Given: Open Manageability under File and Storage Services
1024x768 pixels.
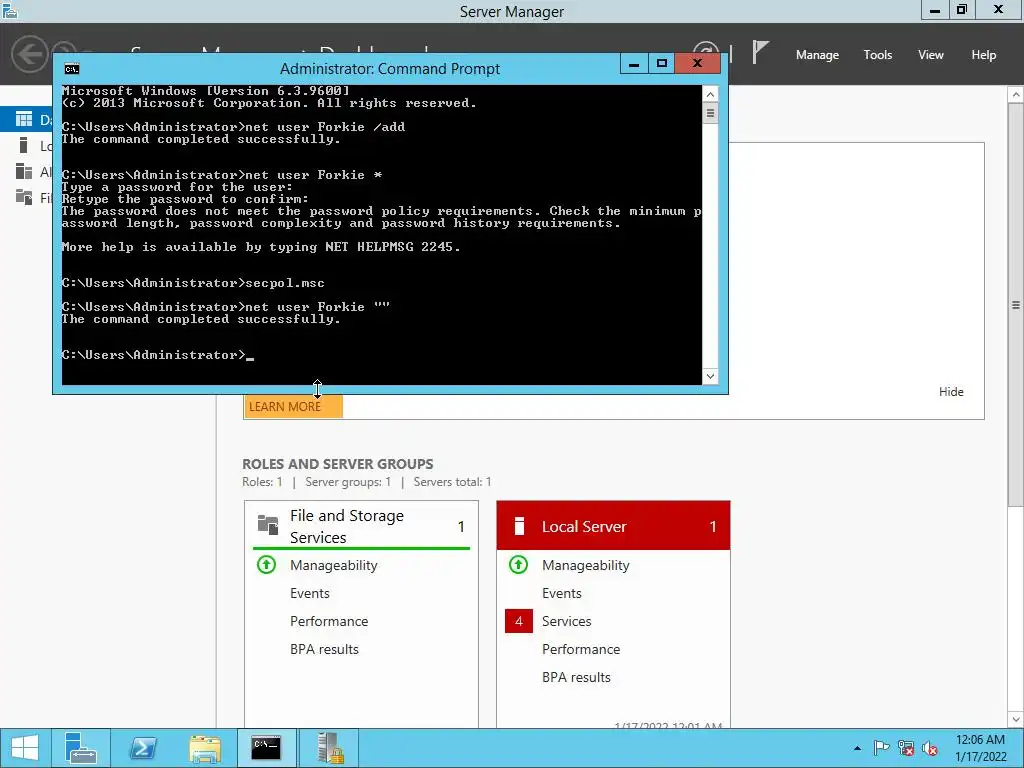Looking at the screenshot, I should pos(334,566).
